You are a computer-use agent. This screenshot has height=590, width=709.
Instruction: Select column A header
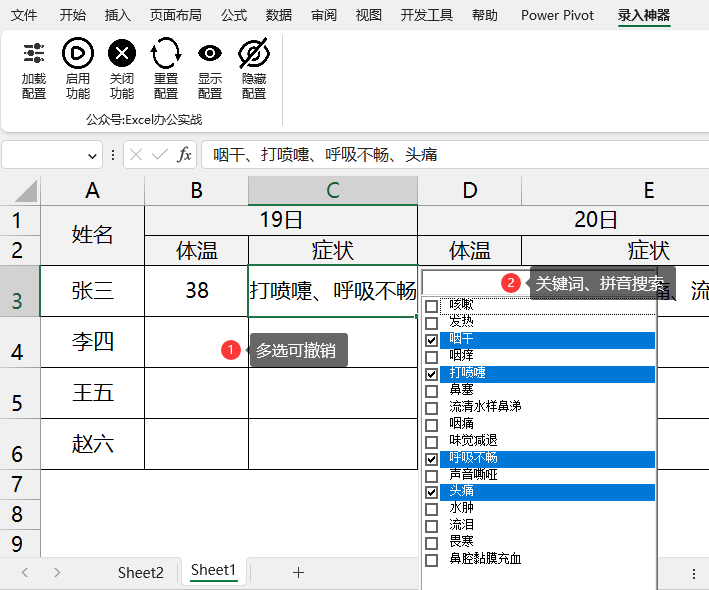coord(92,191)
